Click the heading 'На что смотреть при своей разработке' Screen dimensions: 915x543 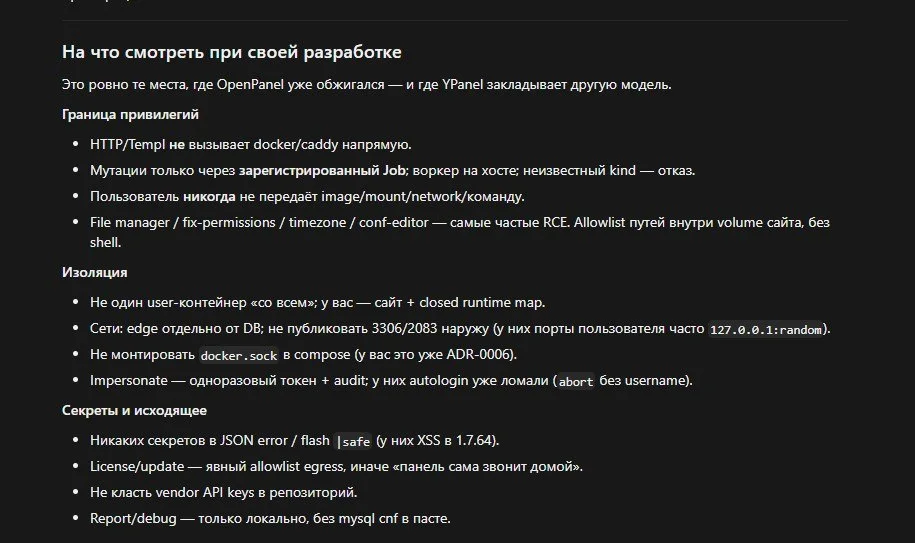(x=232, y=52)
